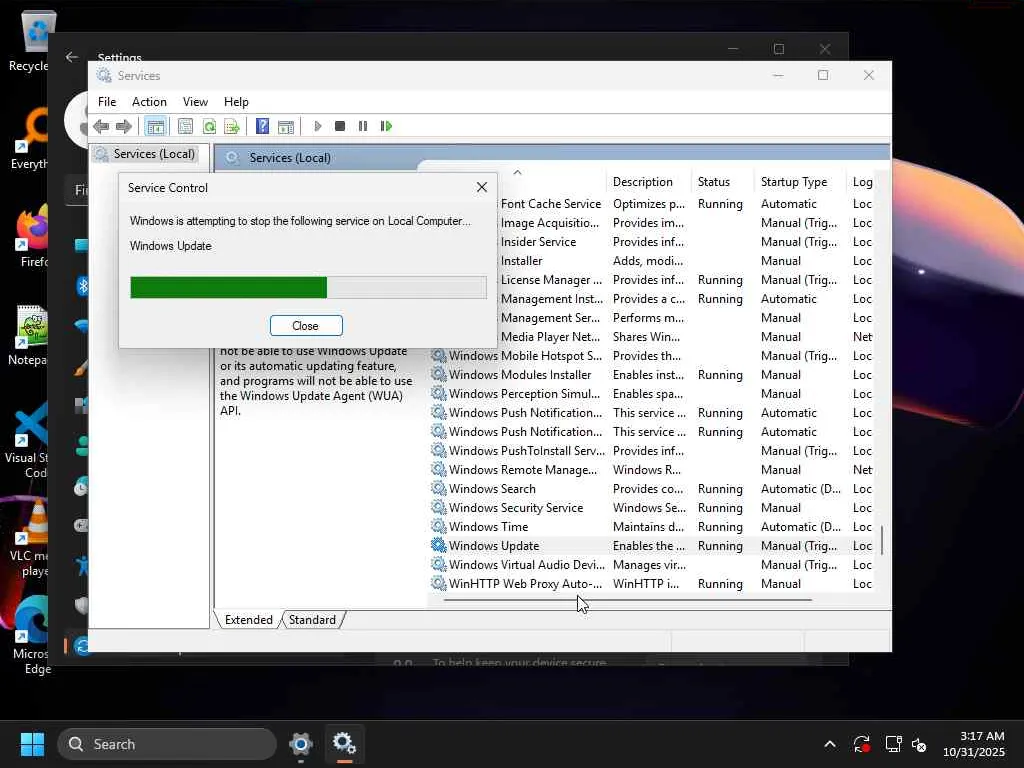Click Windows Update tray icon

click(x=861, y=744)
